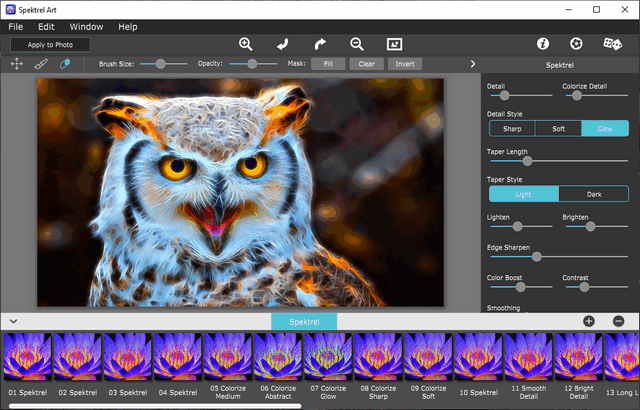640x410 pixels.
Task: Open the Spektrel preset category tab
Action: pos(304,321)
